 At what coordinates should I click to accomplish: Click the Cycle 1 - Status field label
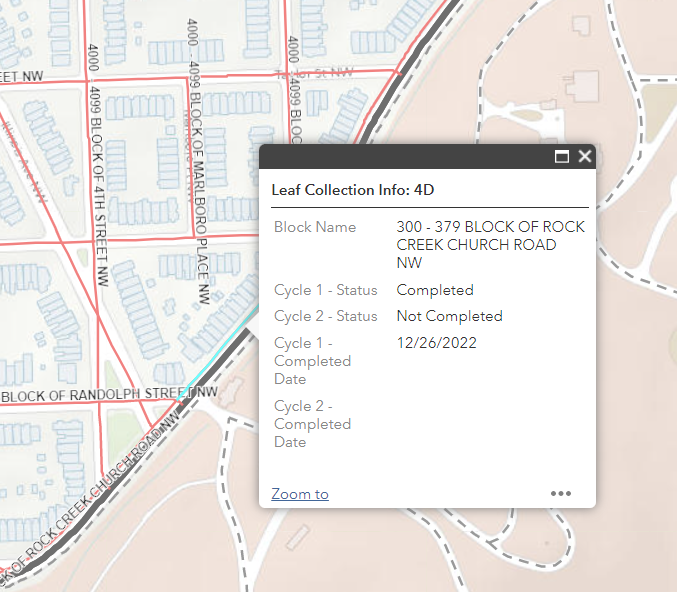tap(326, 290)
